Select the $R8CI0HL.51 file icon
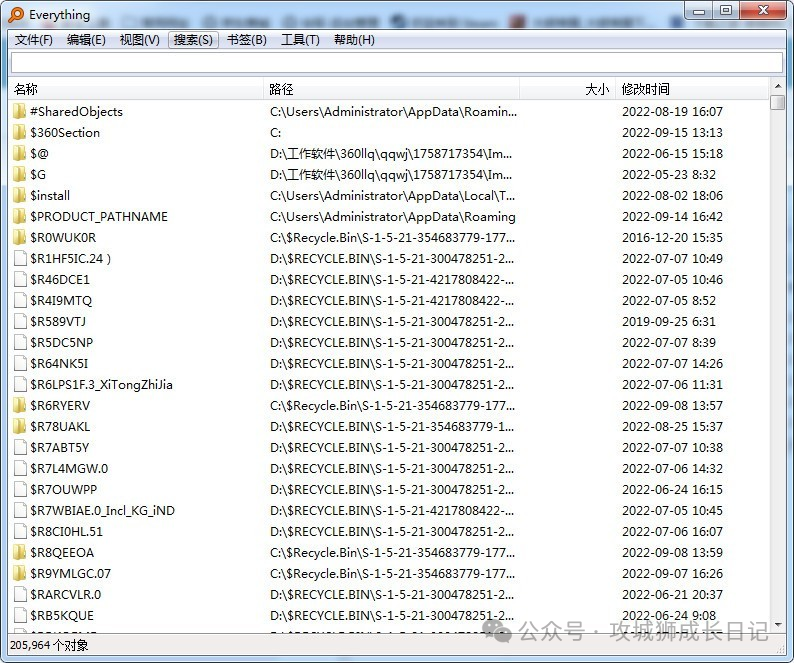794x663 pixels. [x=20, y=532]
